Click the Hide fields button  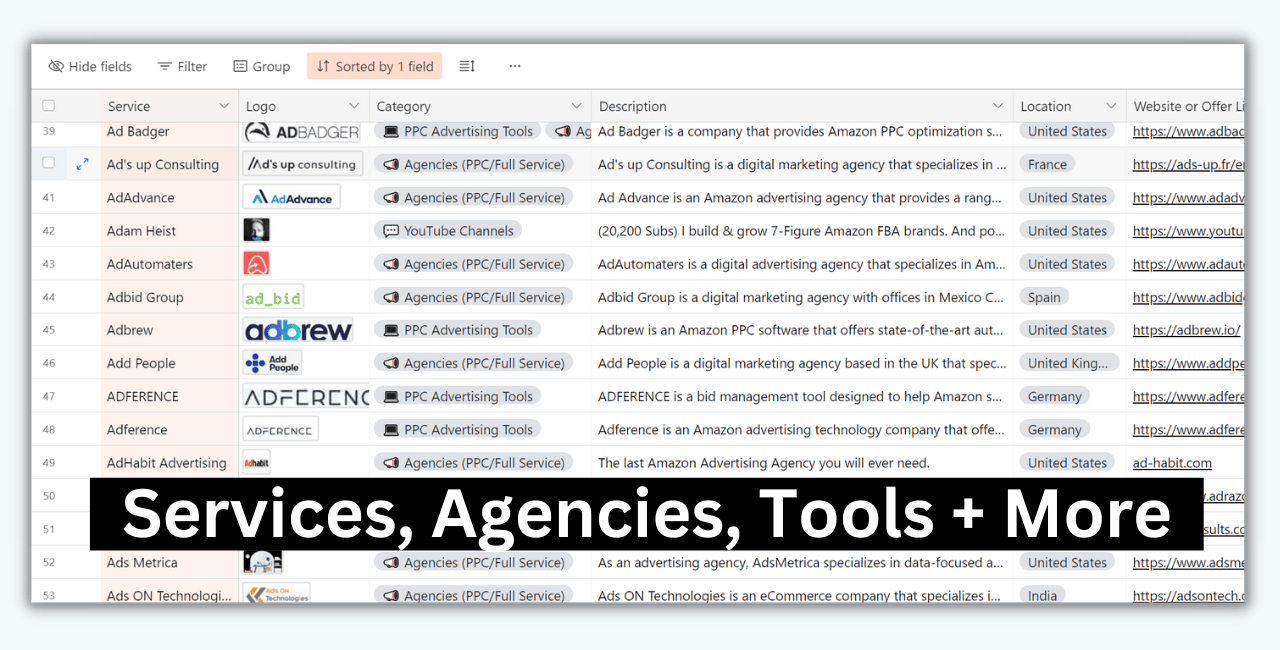click(90, 67)
